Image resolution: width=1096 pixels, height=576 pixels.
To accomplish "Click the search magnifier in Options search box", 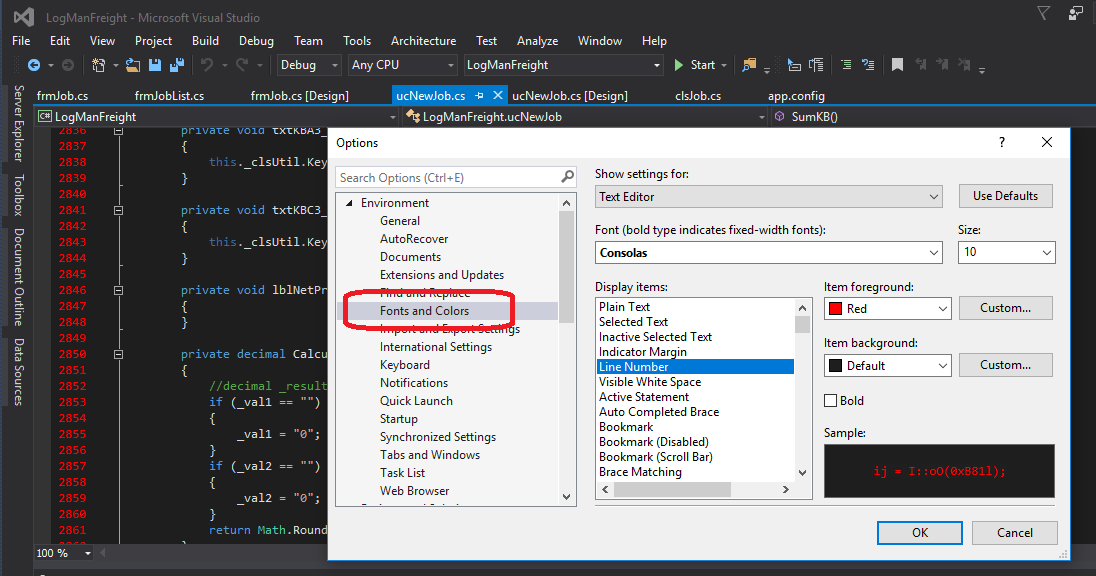I will tap(567, 177).
